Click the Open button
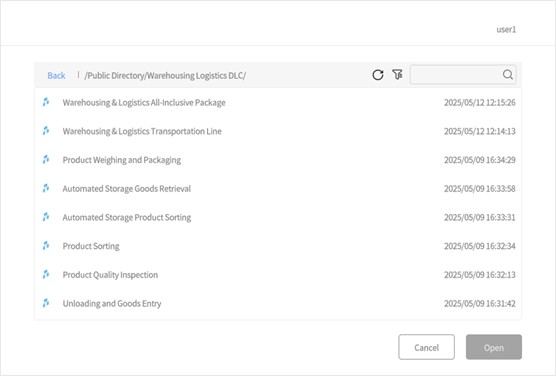Screen dimensions: 556x376 point(494,347)
